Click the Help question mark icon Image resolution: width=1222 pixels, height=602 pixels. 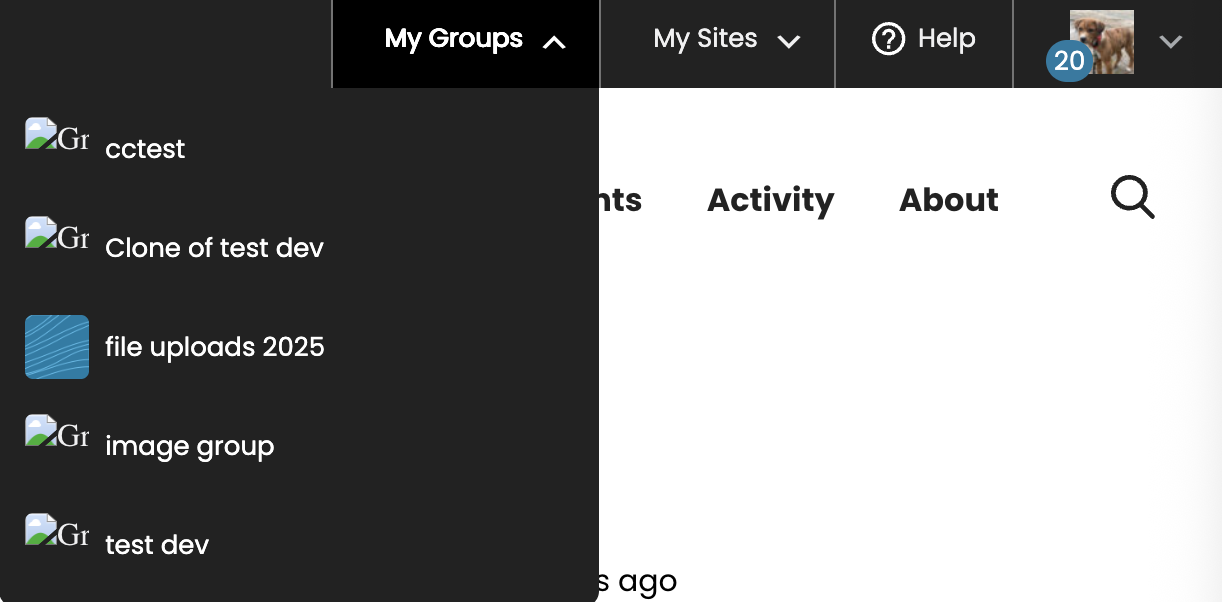[888, 39]
